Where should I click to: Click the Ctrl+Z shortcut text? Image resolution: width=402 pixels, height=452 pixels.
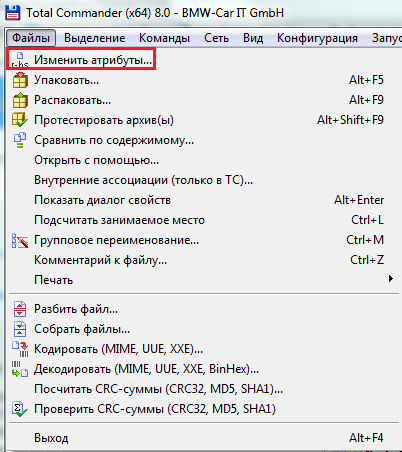click(367, 260)
